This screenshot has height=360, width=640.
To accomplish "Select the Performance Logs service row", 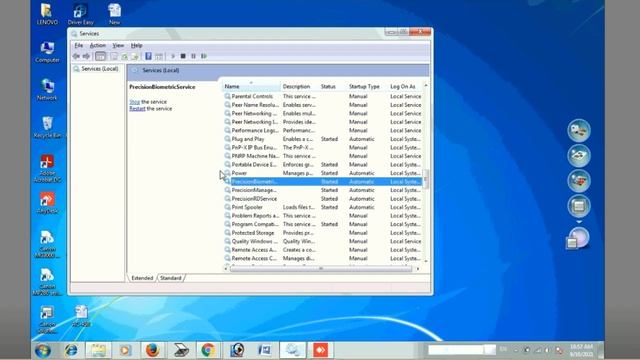I will 322,130.
